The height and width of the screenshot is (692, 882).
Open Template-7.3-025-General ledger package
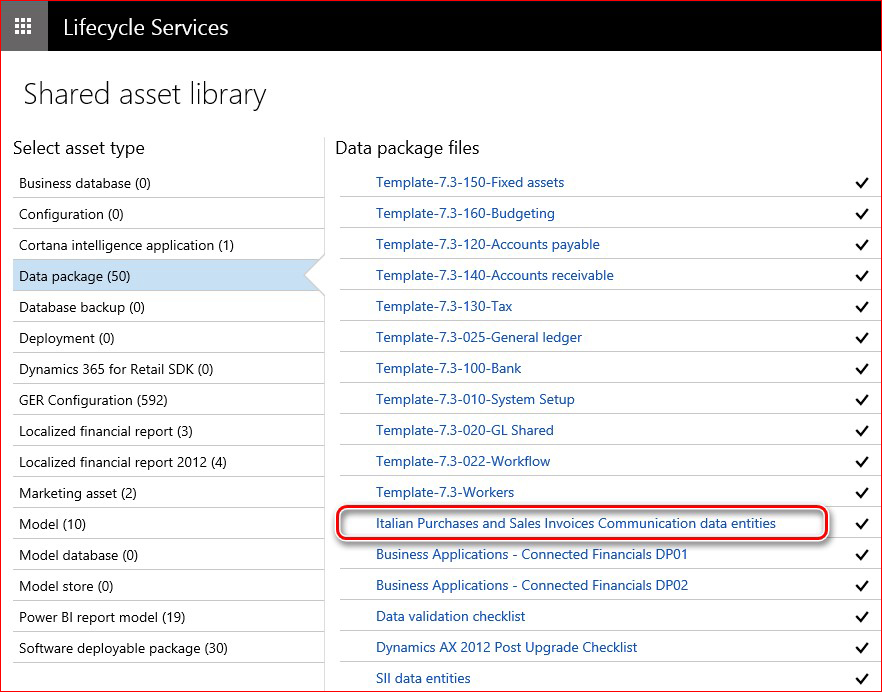coord(479,337)
